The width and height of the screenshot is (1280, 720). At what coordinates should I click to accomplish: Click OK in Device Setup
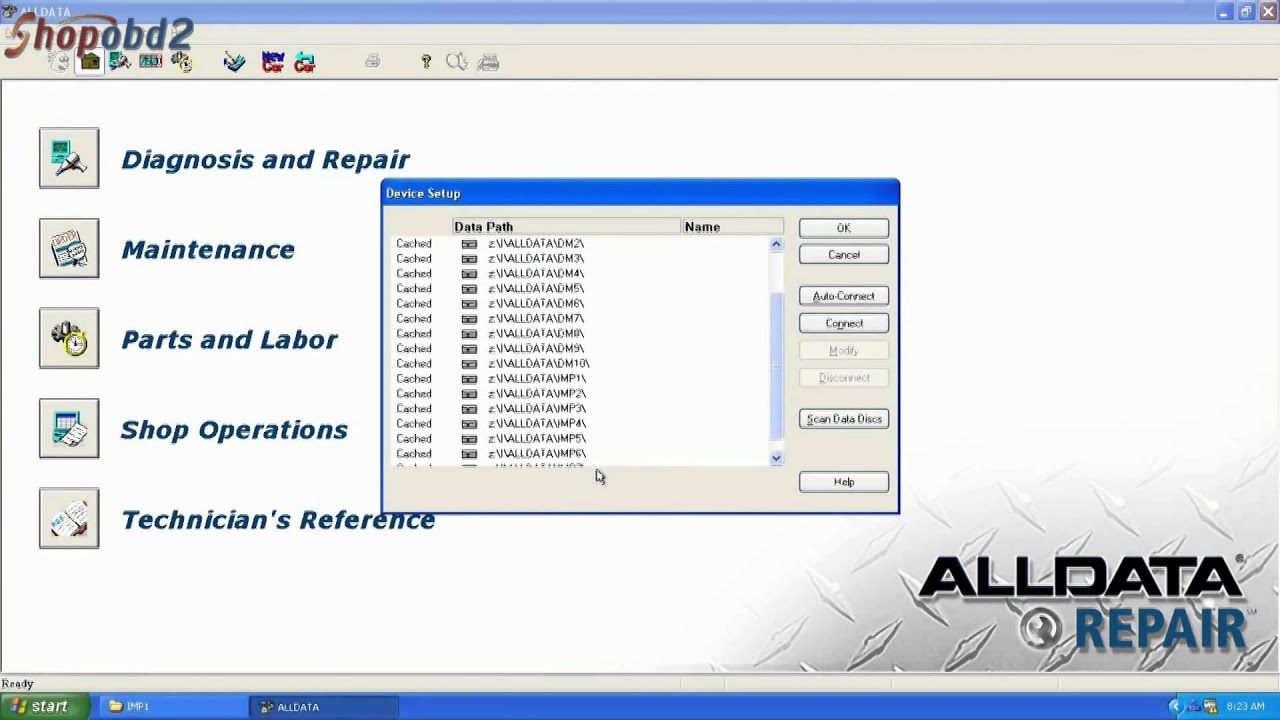point(844,228)
